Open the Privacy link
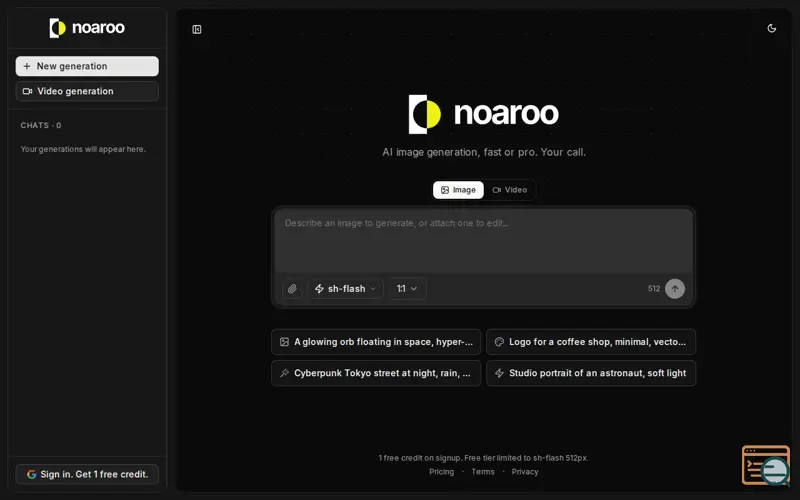The height and width of the screenshot is (500, 800). 525,472
